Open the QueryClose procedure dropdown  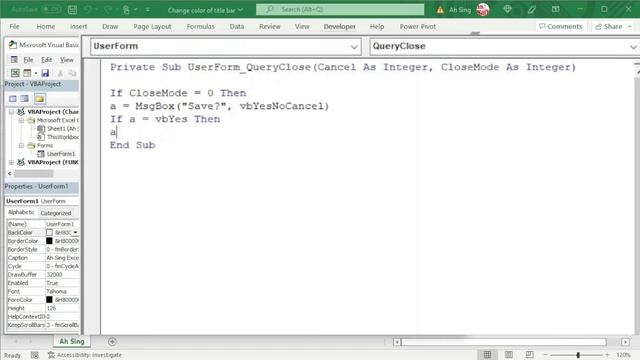pyautogui.click(x=633, y=47)
